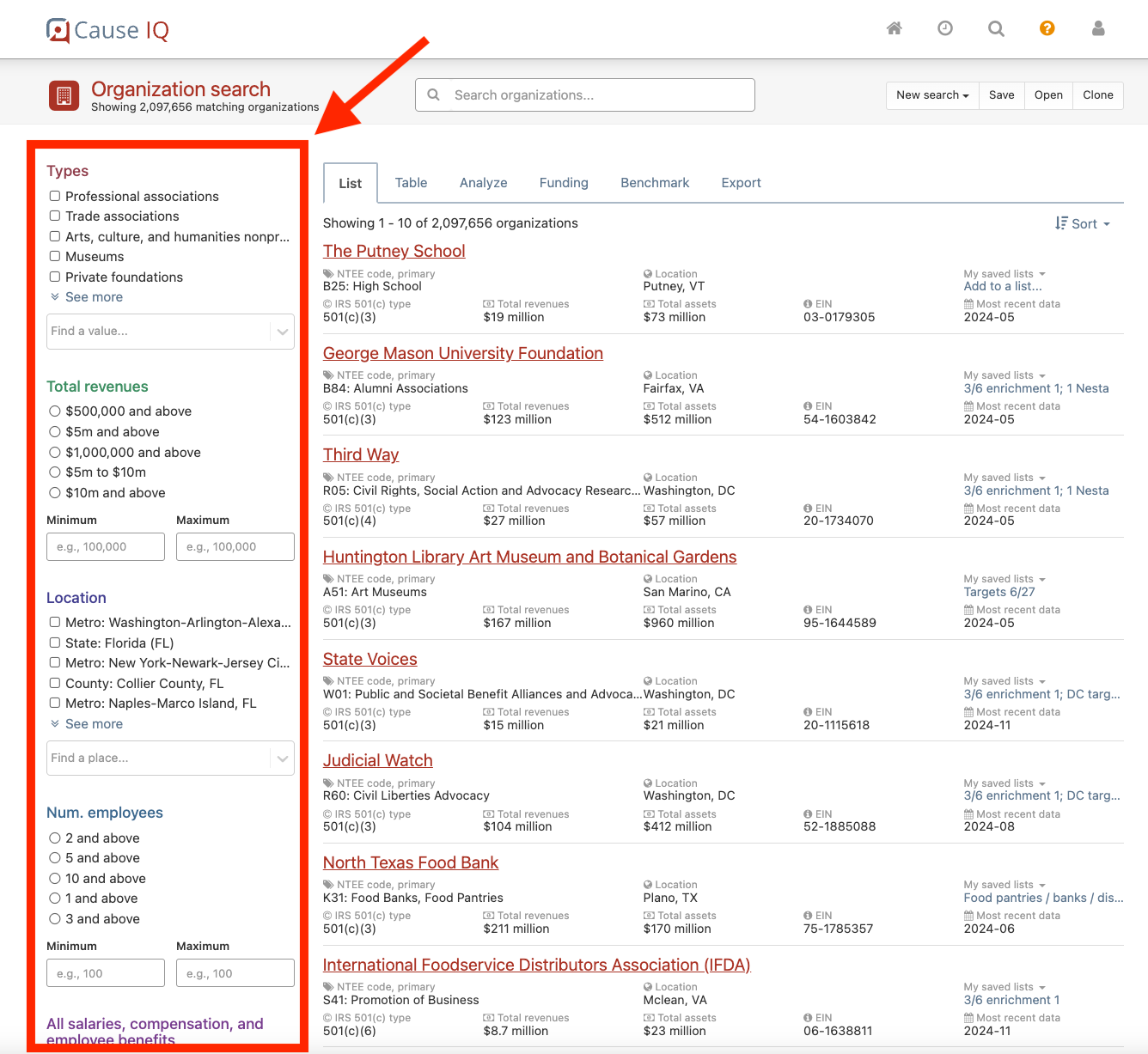This screenshot has width=1148, height=1054.
Task: Click the Open button
Action: pos(1048,95)
